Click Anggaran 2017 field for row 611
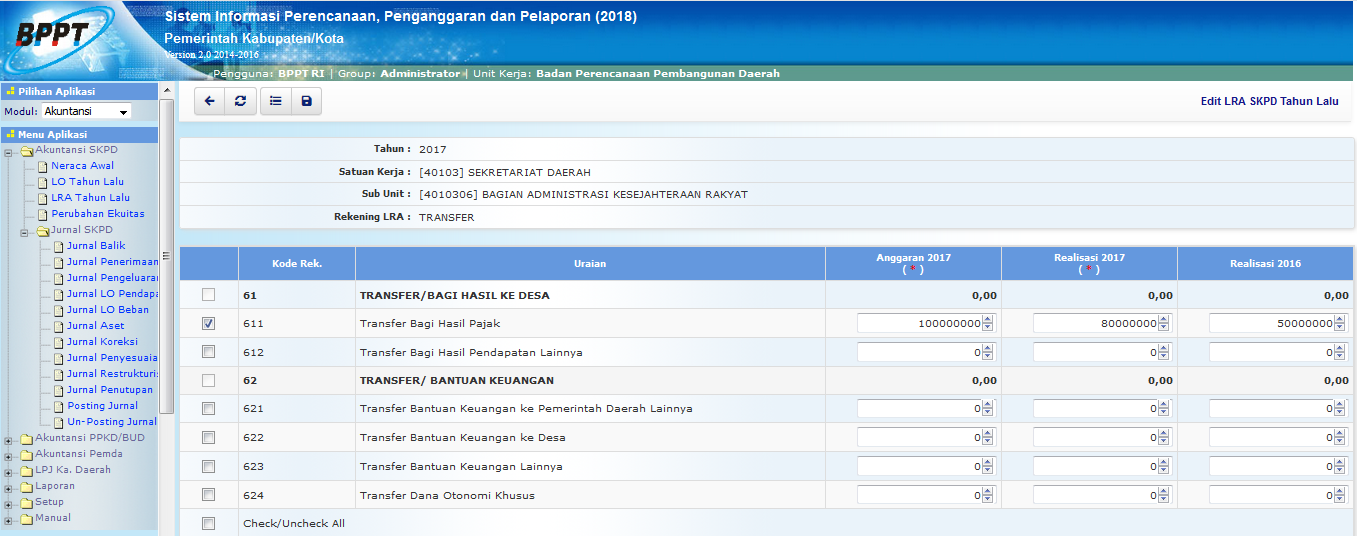Viewport: 1357px width, 536px height. 918,324
